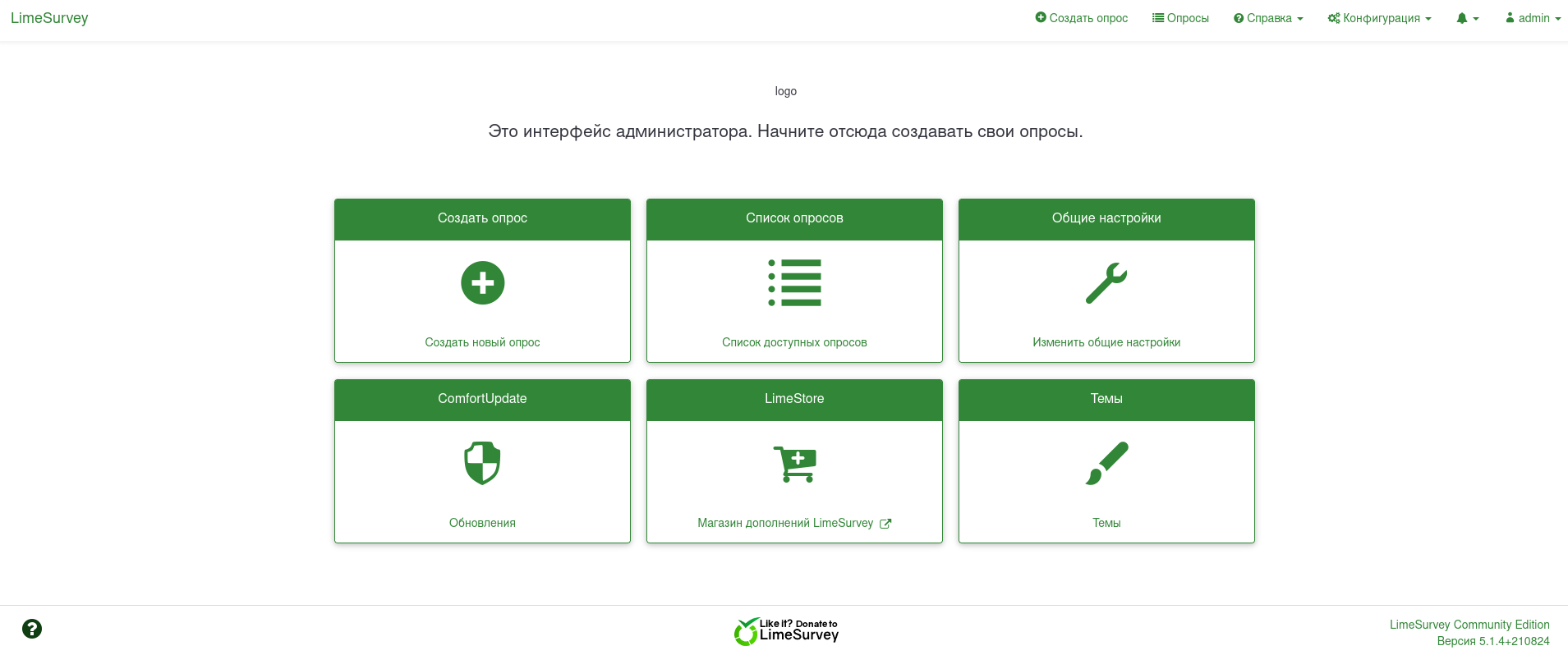Click the ComfortUpdate shield icon

point(482,463)
